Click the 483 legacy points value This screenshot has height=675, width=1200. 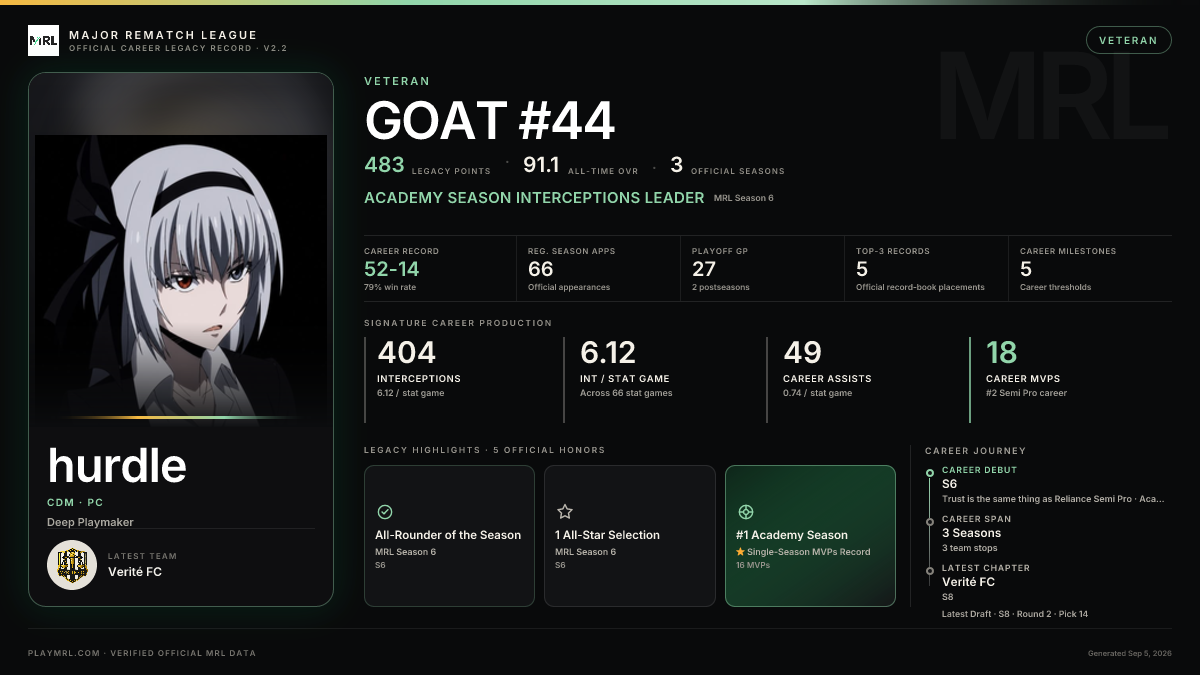pyautogui.click(x=384, y=165)
